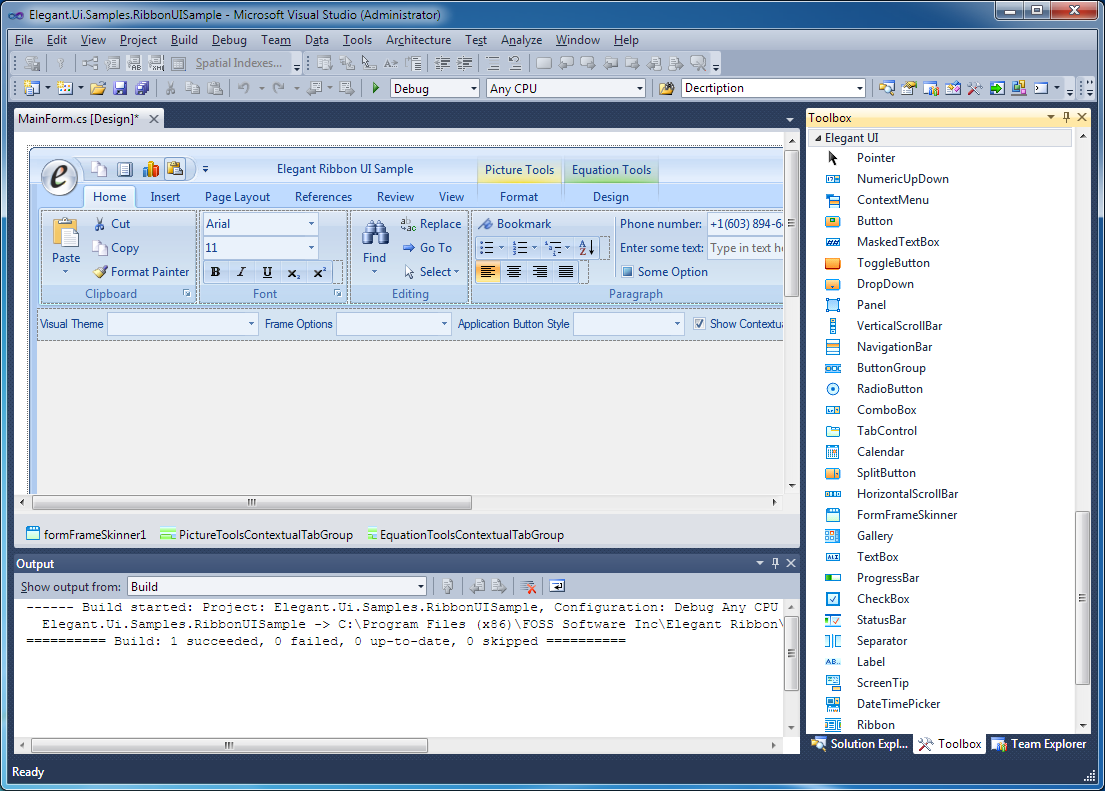Click the Enter some text input field
This screenshot has height=791, width=1105.
[x=745, y=247]
